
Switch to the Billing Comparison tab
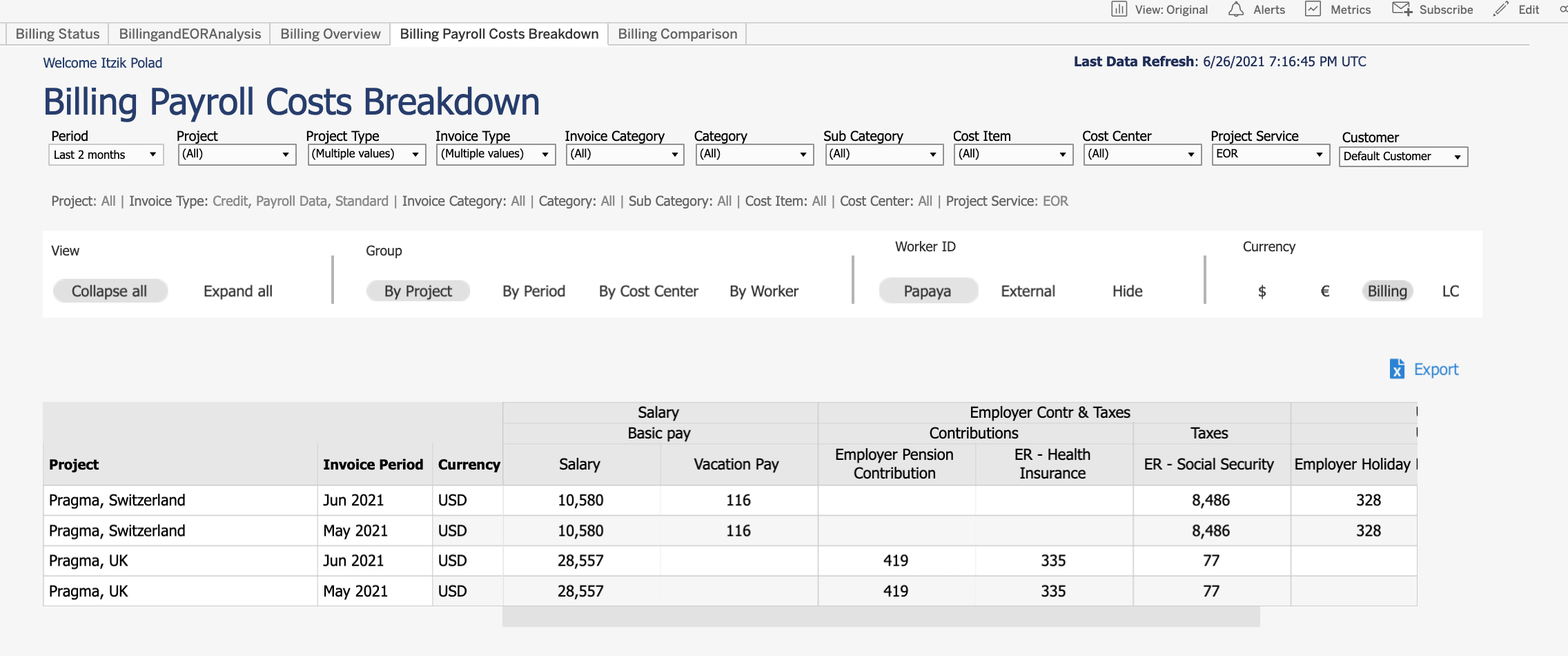[x=677, y=33]
